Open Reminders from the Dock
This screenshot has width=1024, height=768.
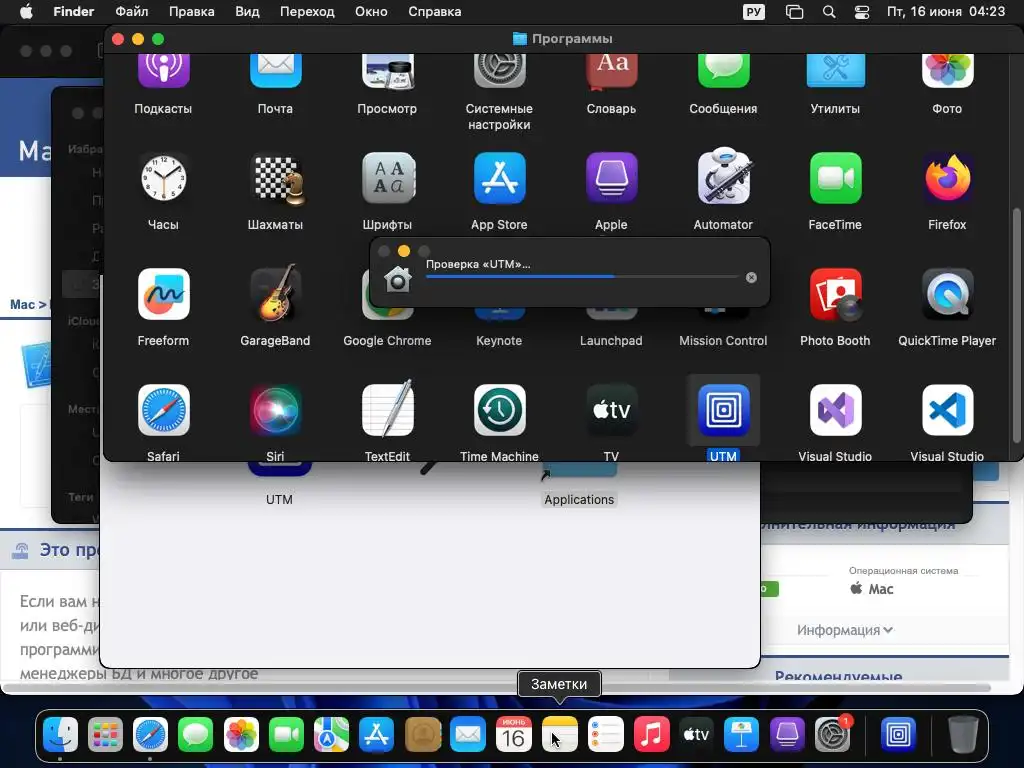coord(605,734)
